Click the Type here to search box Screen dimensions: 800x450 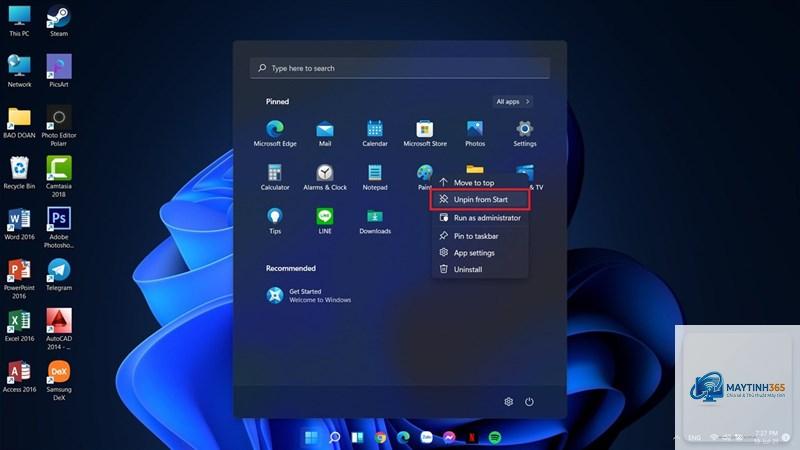[399, 68]
